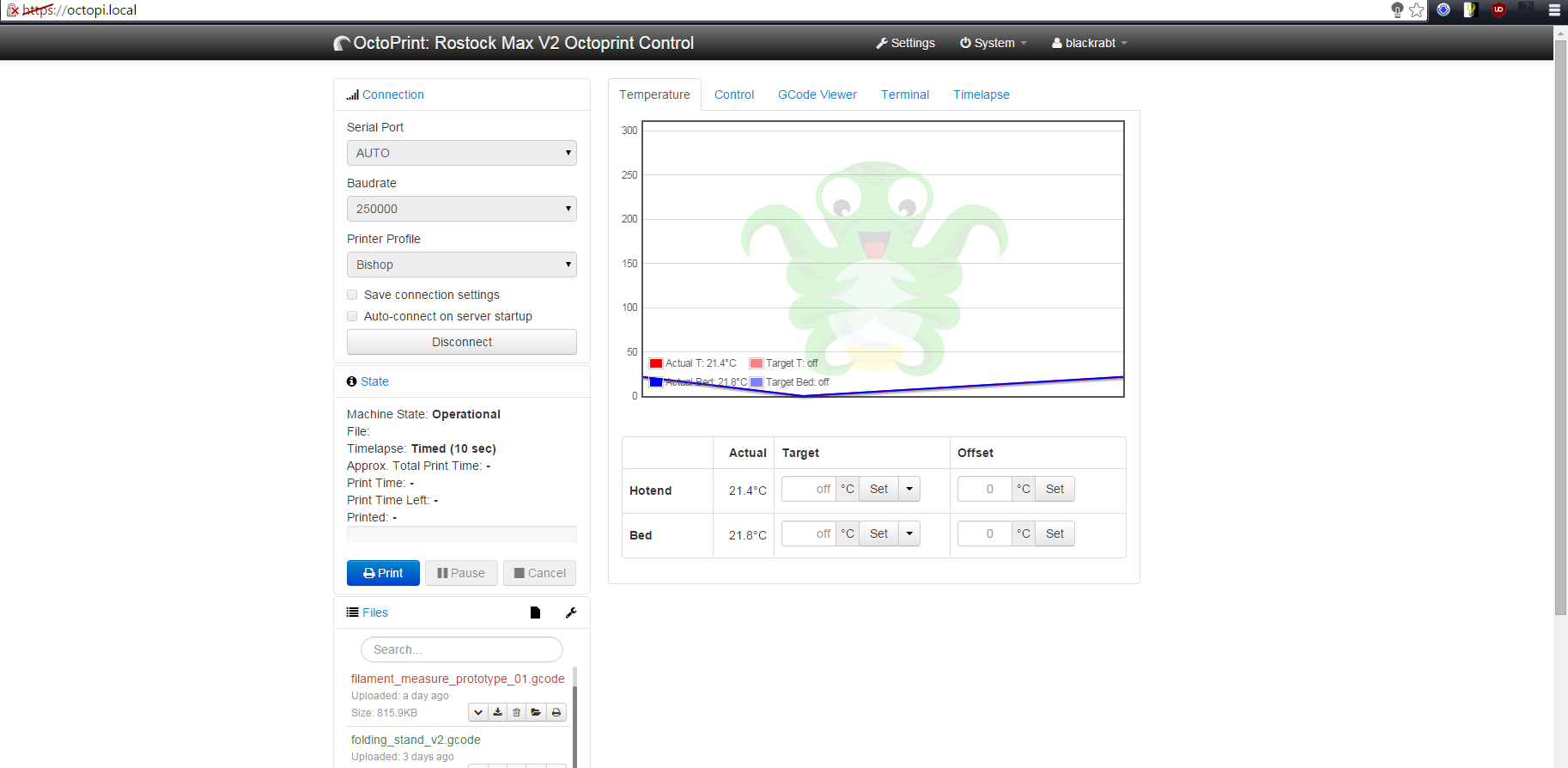Click the file icon in Files header
The height and width of the screenshot is (768, 1568).
[535, 613]
